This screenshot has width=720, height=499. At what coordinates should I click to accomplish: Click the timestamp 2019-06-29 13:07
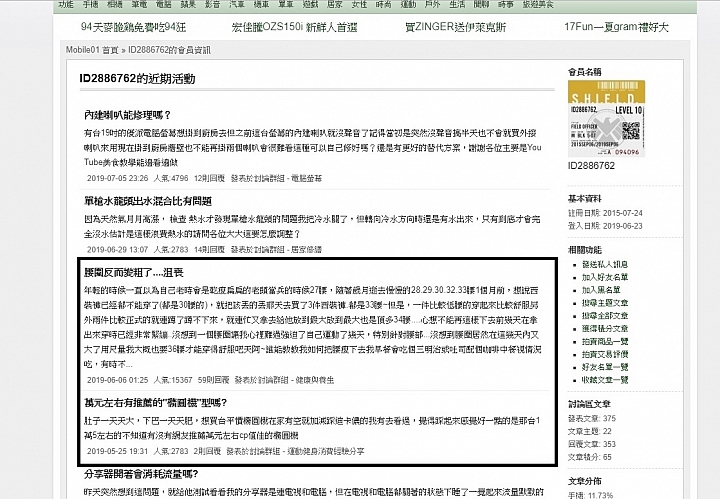click(118, 249)
